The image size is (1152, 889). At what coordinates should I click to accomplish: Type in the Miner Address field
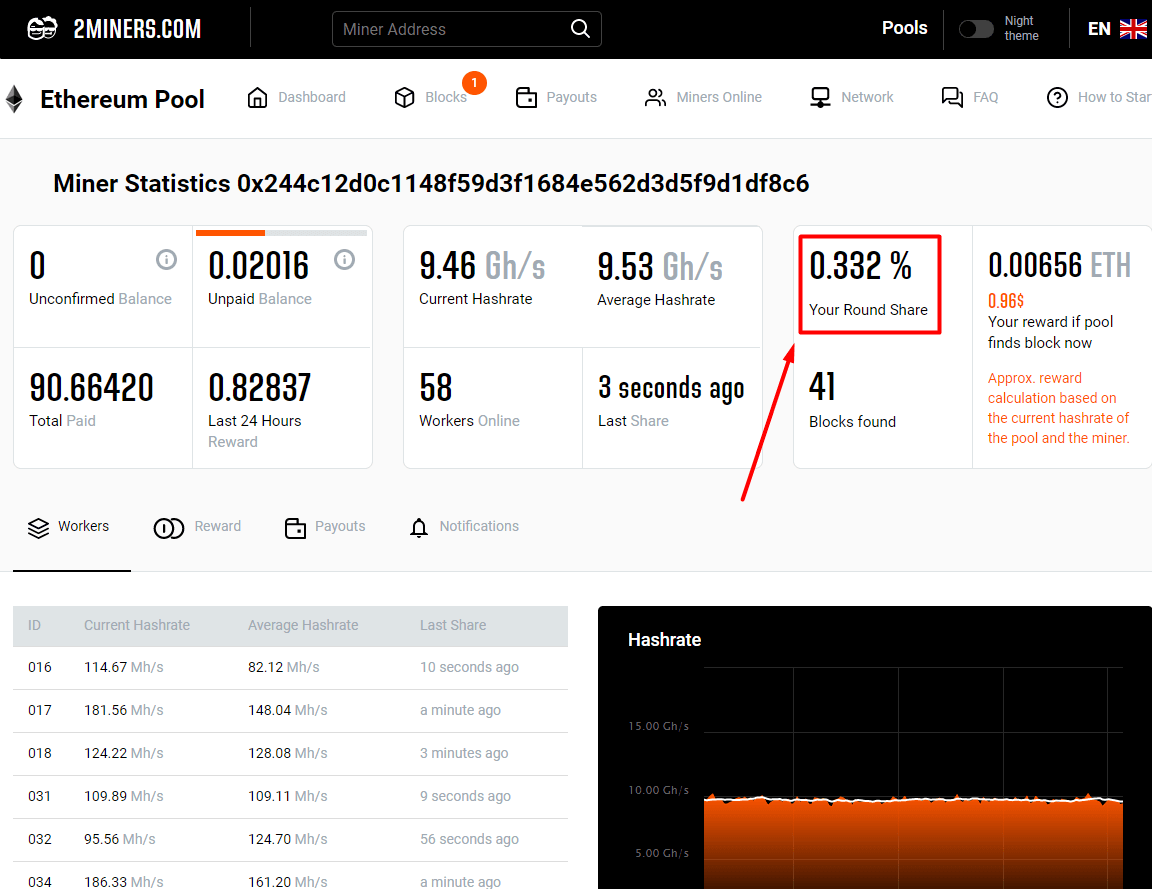(x=450, y=29)
